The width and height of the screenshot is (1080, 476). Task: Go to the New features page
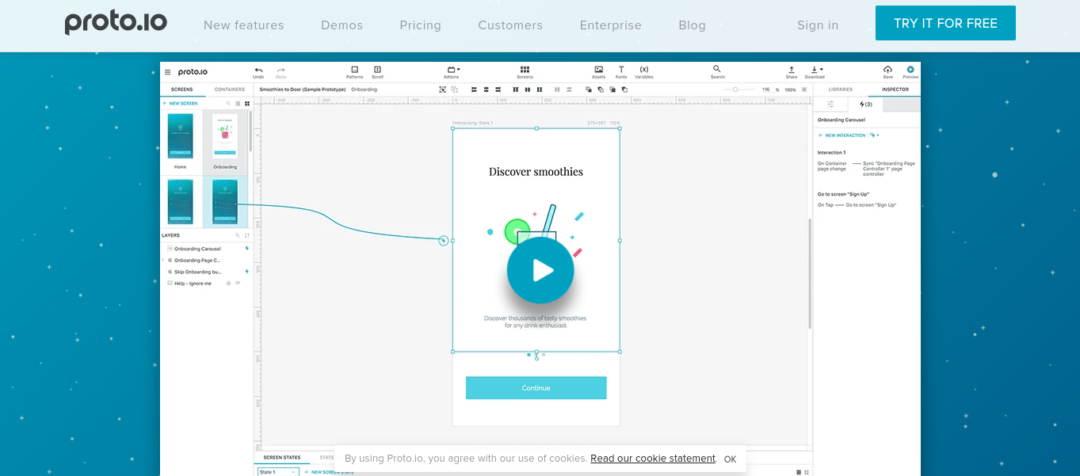pos(244,25)
